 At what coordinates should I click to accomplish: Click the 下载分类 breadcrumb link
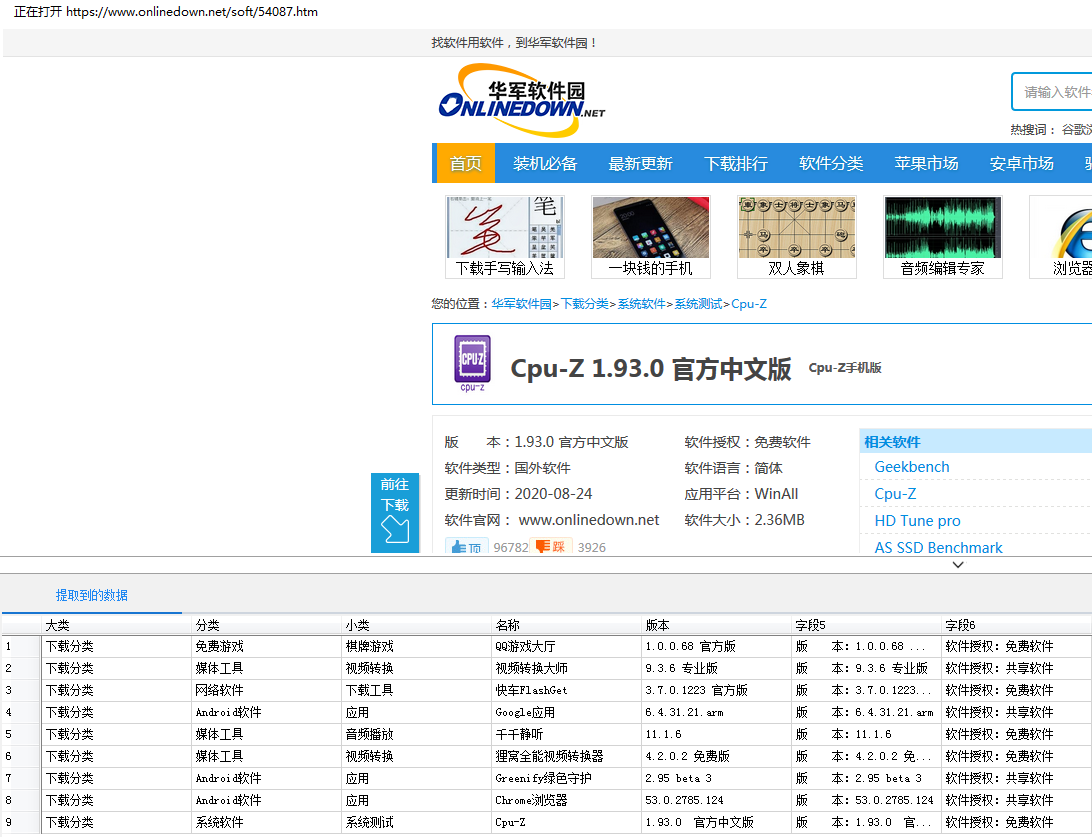pos(585,304)
